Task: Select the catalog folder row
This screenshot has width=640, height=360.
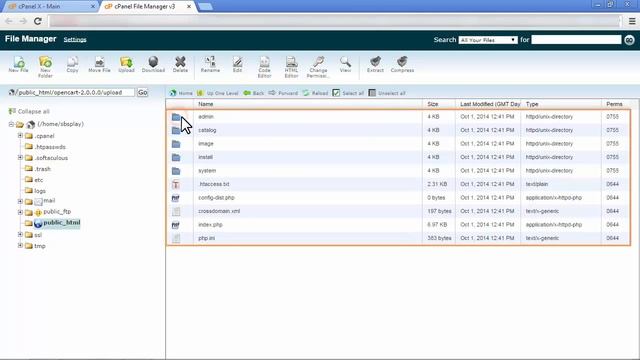Action: click(x=398, y=130)
